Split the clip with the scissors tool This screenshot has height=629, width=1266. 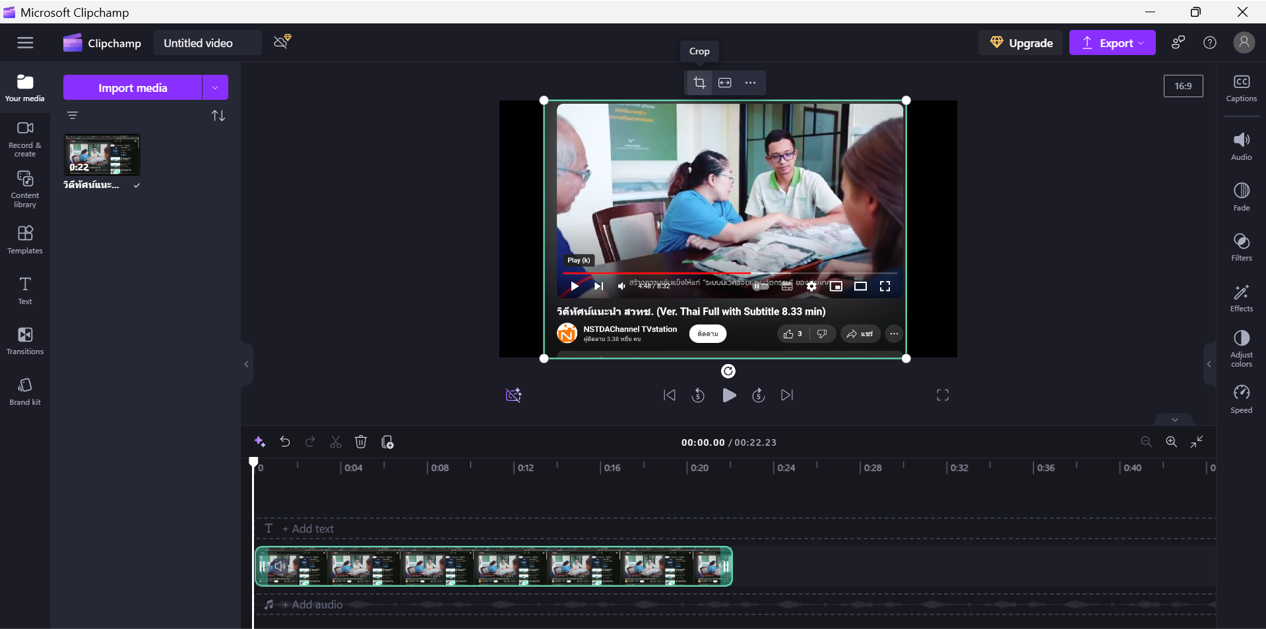pos(335,441)
